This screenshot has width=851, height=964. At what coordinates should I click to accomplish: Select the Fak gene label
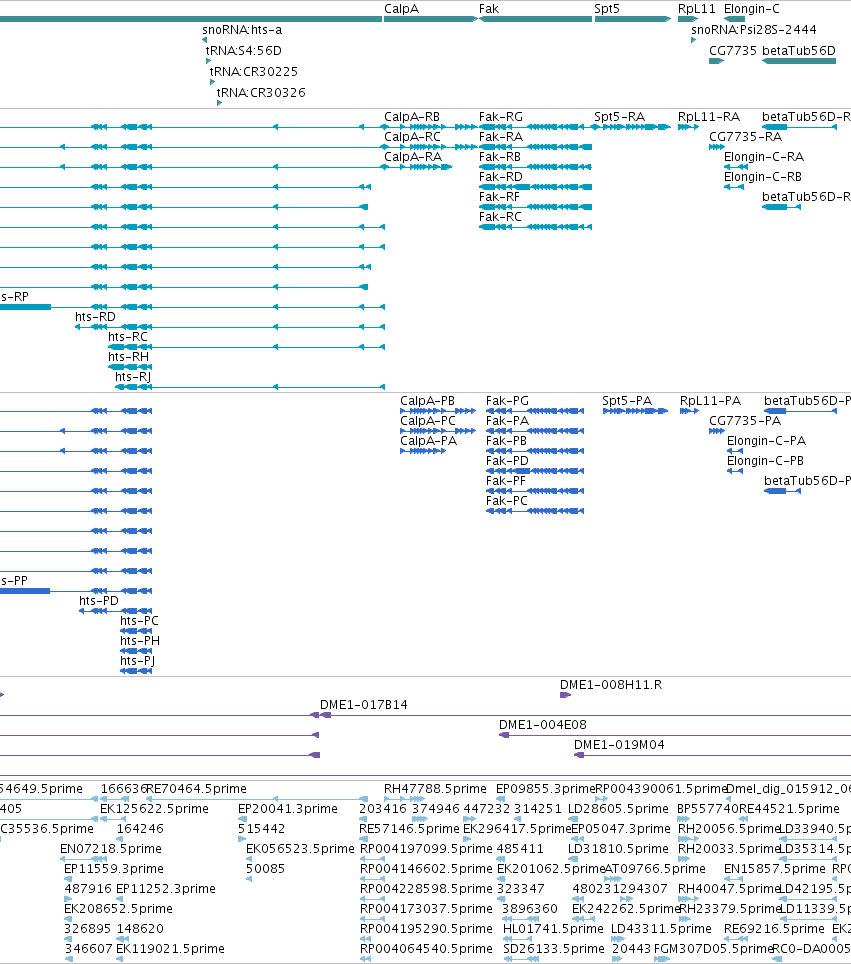pos(489,9)
